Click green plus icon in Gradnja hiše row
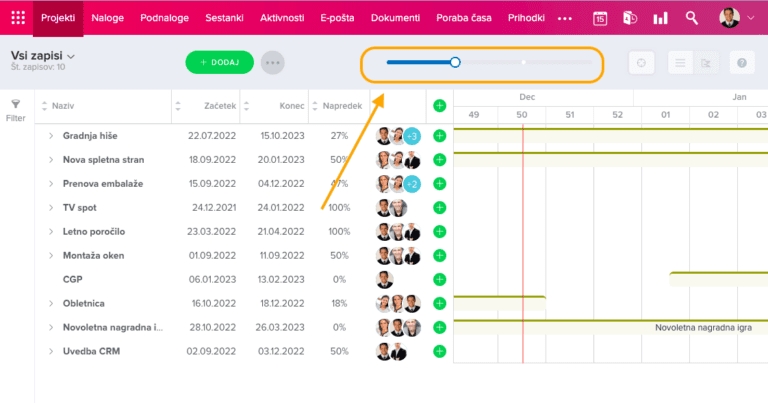Viewport: 768px width, 403px height. pyautogui.click(x=439, y=135)
